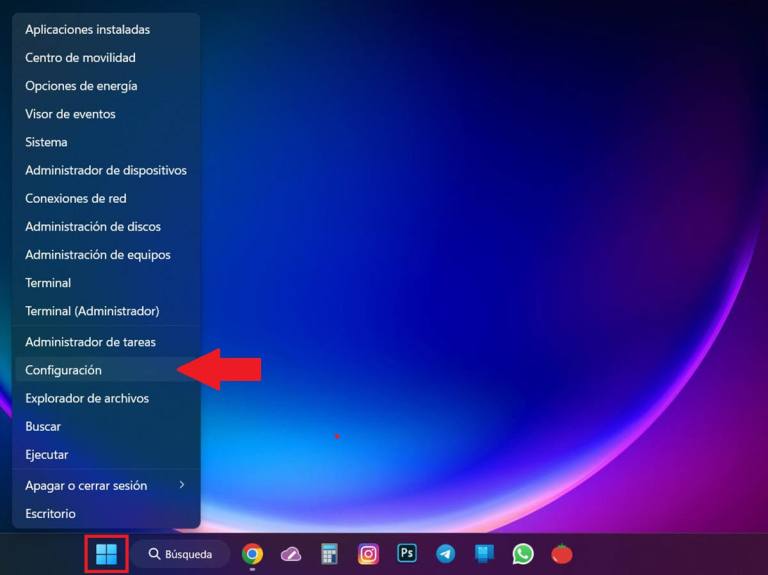Screen dimensions: 768x575
Task: Click Ejecutar in the menu
Action: coord(47,454)
